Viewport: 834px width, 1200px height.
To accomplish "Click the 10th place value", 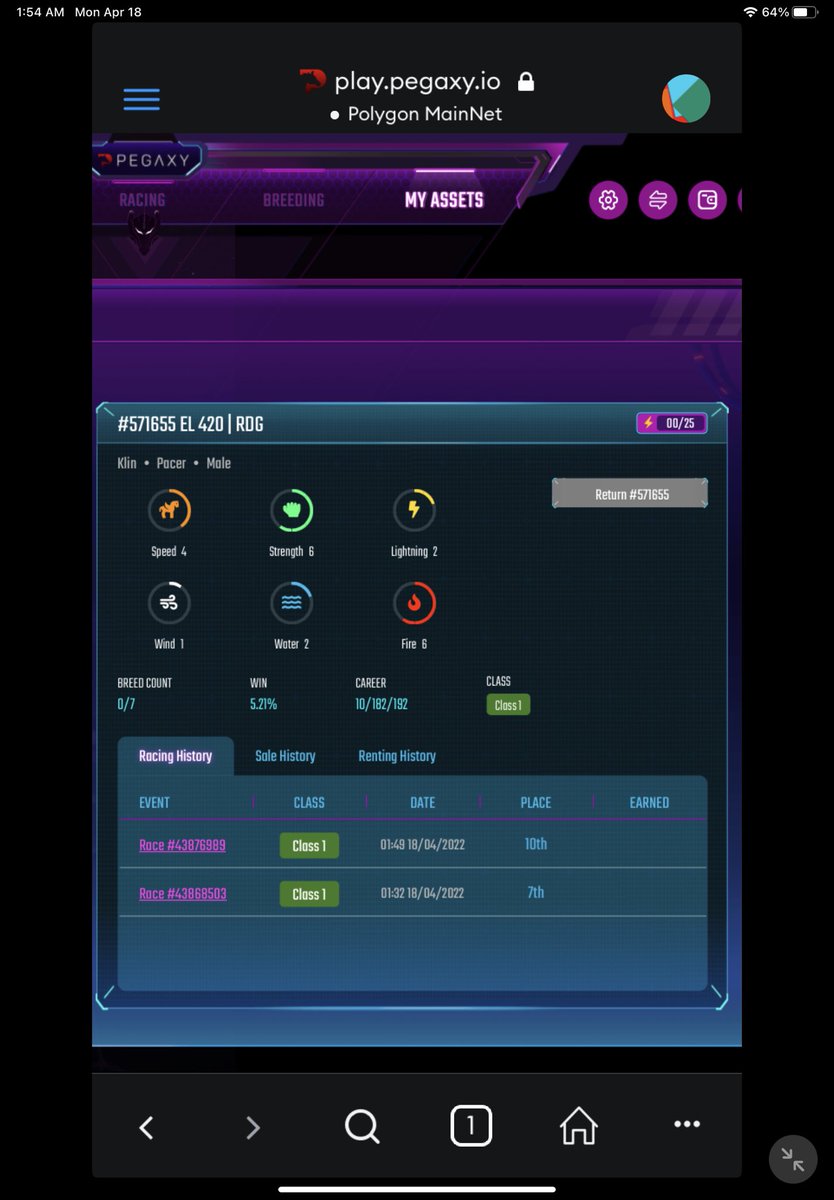I will click(536, 844).
